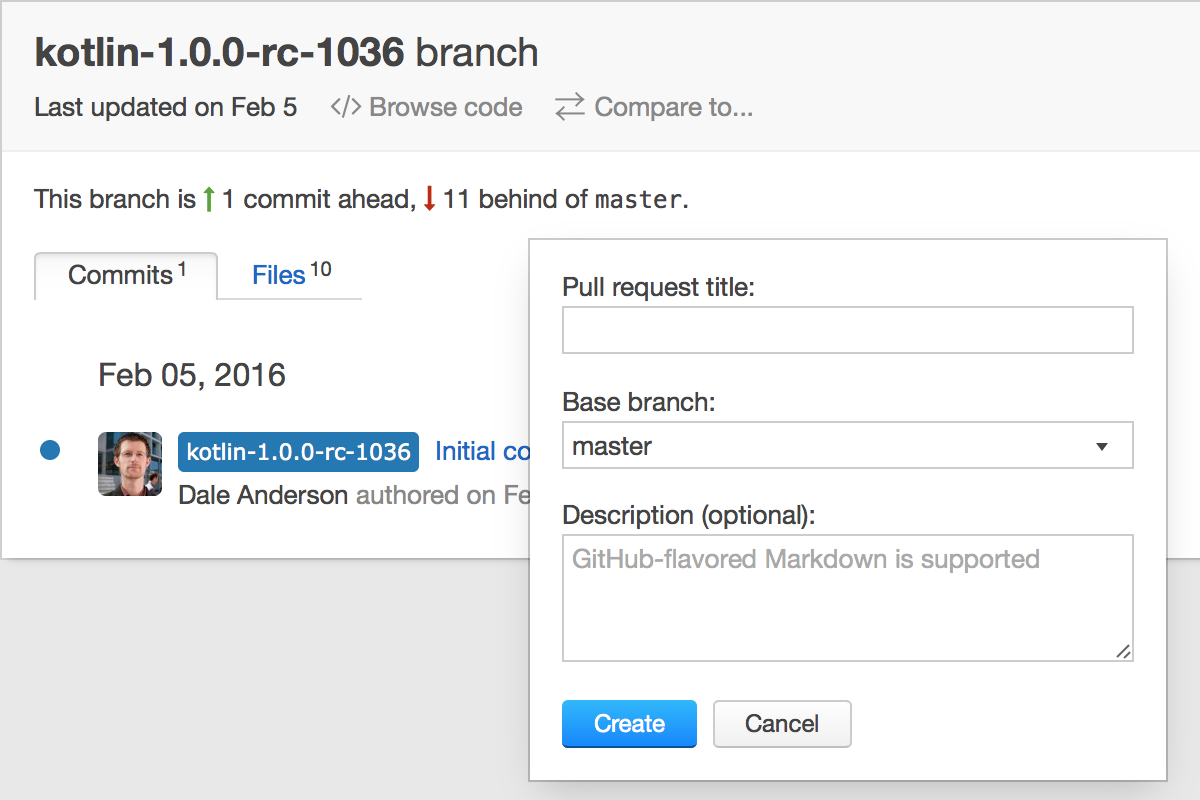Open the "Initial co…" commit link
Image resolution: width=1200 pixels, height=800 pixels.
tap(482, 452)
